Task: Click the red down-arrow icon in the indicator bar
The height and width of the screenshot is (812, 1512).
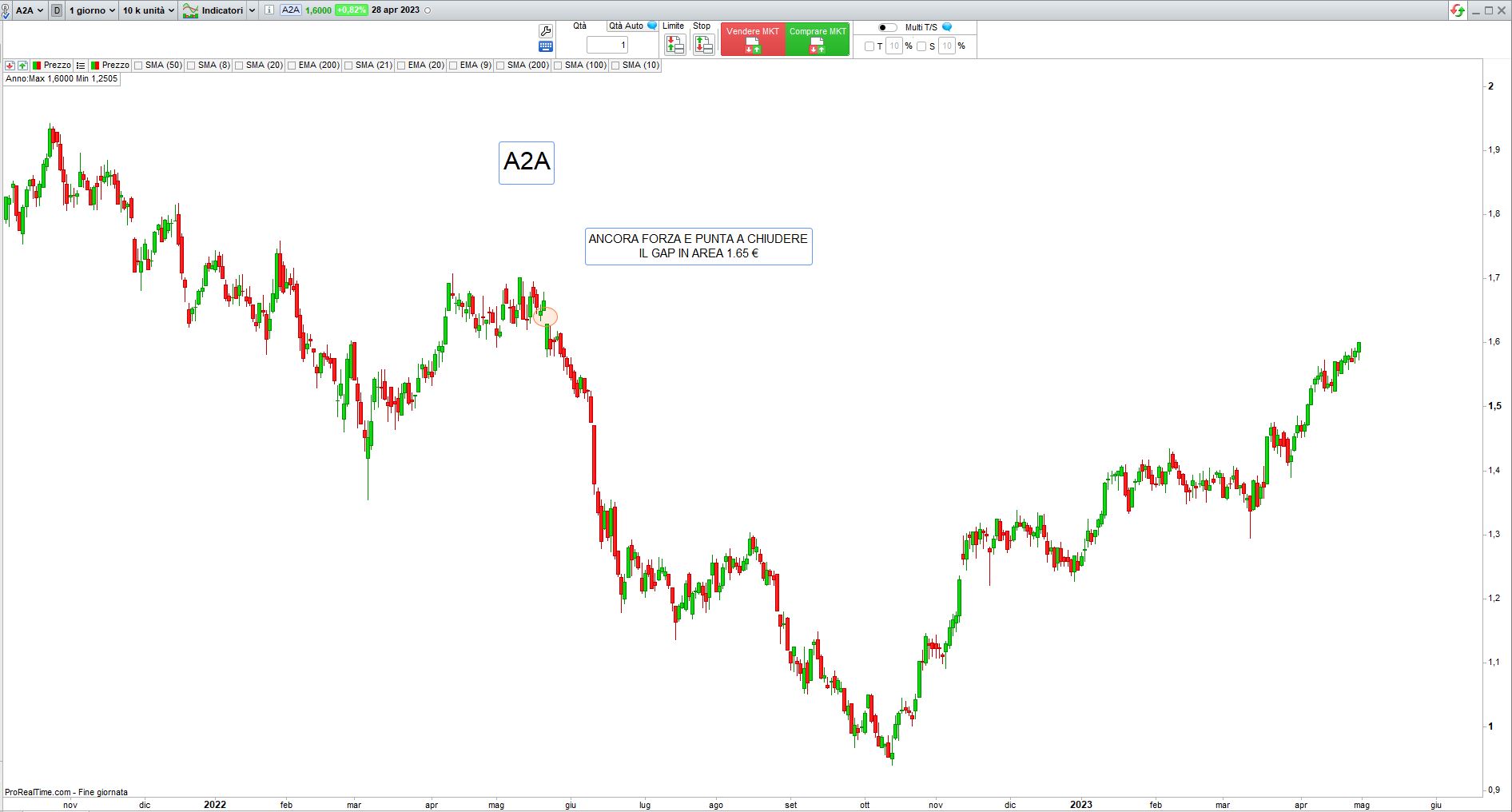Action: pos(10,66)
